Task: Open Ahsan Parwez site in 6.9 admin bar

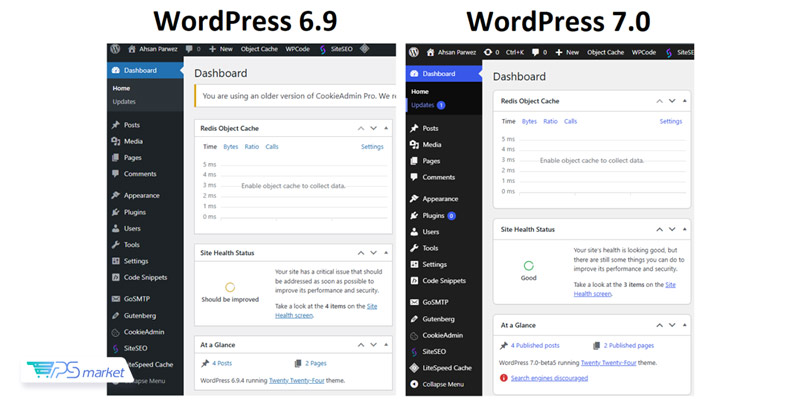Action: (153, 49)
